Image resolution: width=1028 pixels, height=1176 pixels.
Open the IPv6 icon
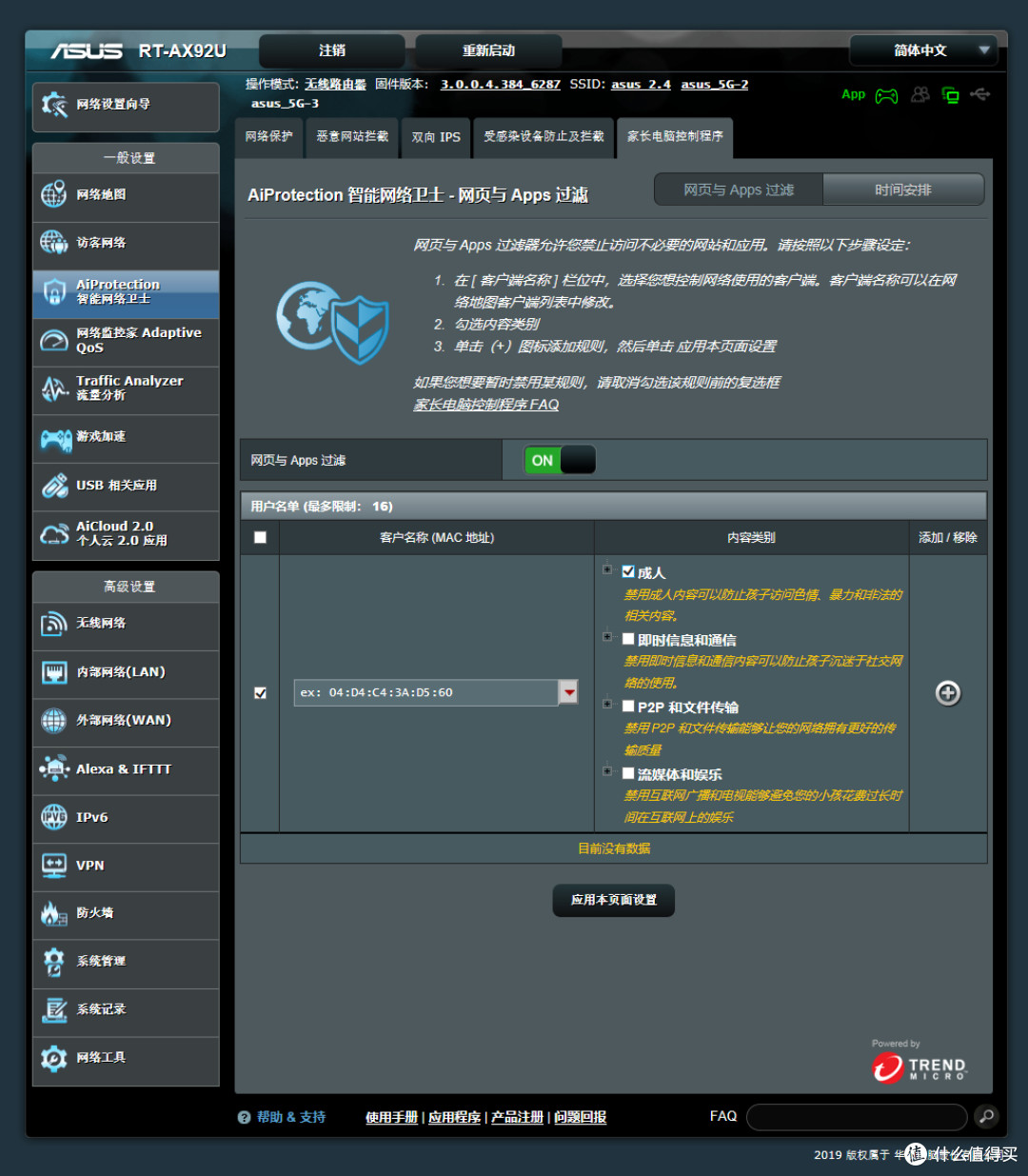(x=53, y=817)
